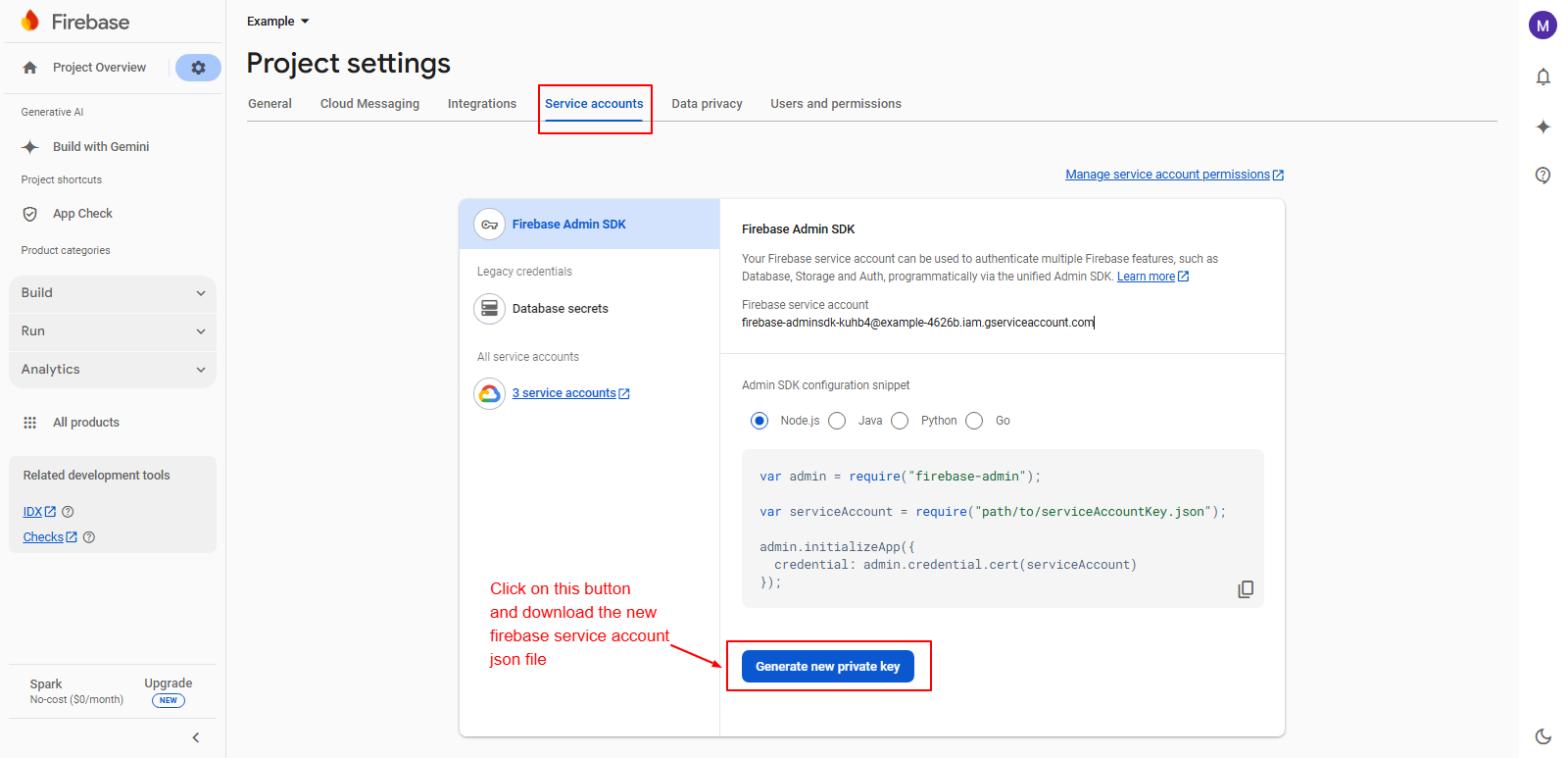
Task: Switch to the Integrations tab
Action: pyautogui.click(x=482, y=104)
